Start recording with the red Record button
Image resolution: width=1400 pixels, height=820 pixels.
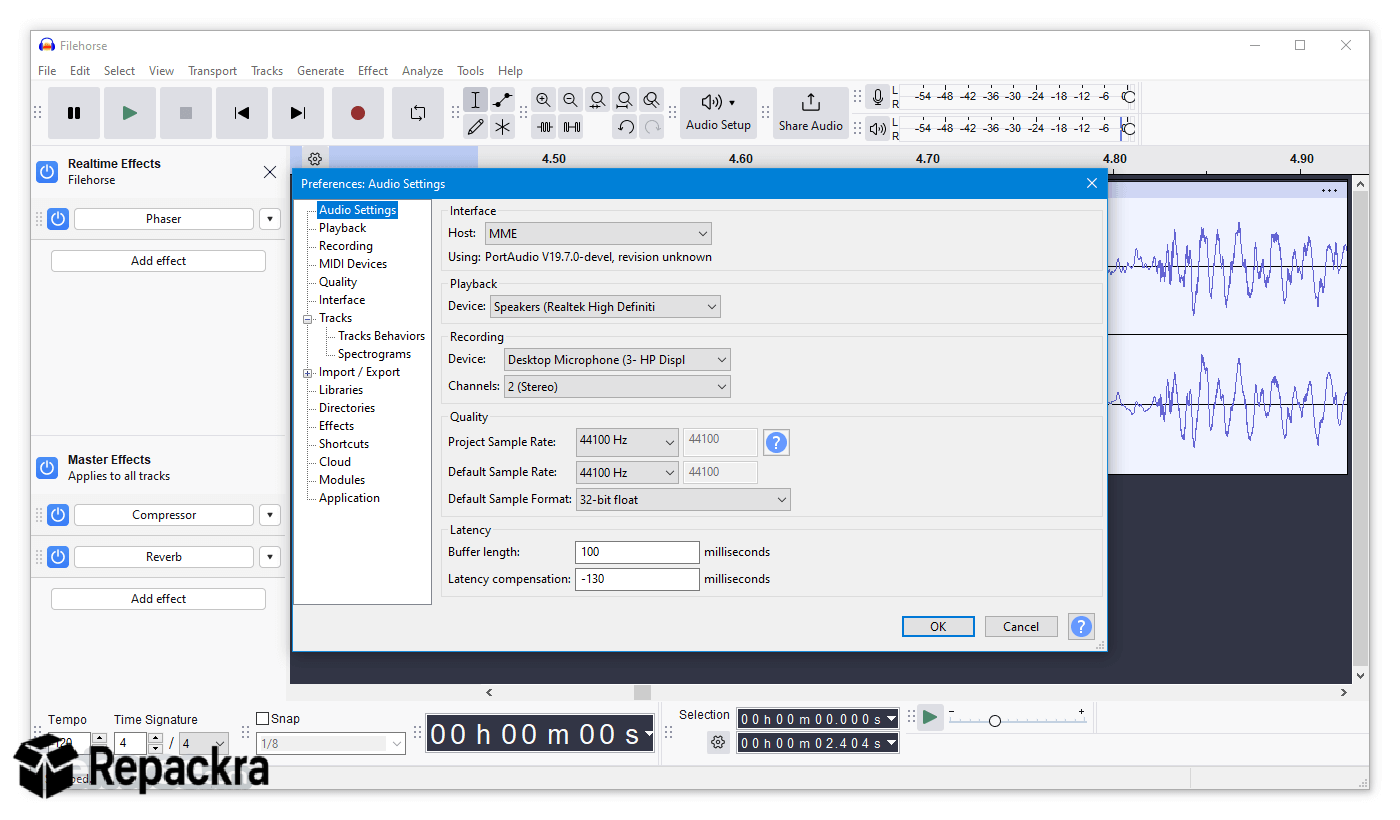point(358,113)
